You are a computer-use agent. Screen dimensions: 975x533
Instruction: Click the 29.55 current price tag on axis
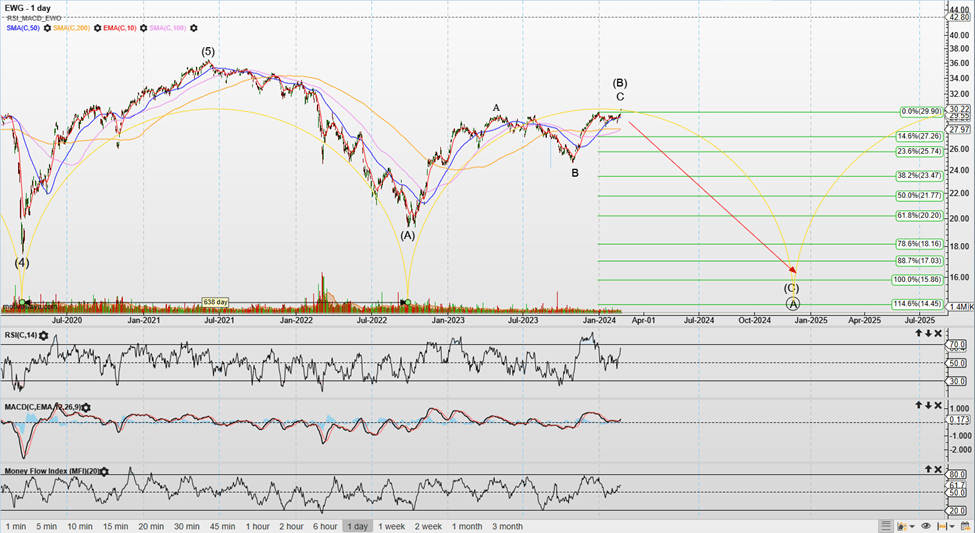(958, 116)
